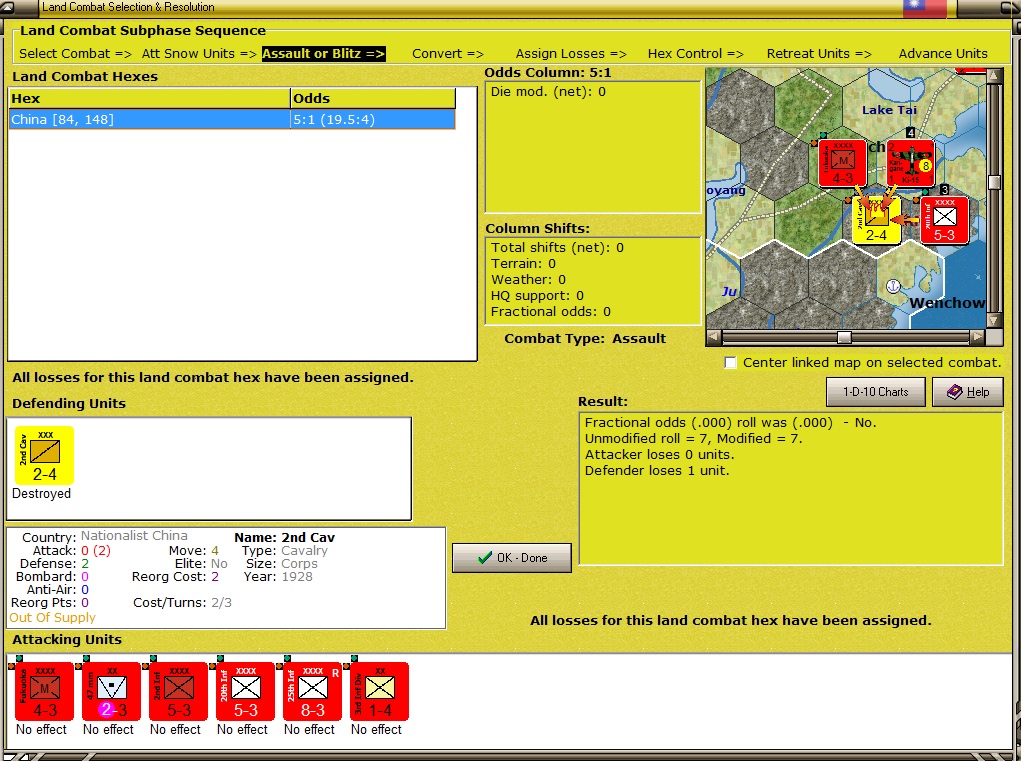This screenshot has width=1021, height=761.
Task: Select the 47 mm 2-3 attacking unit counter
Action: [112, 691]
